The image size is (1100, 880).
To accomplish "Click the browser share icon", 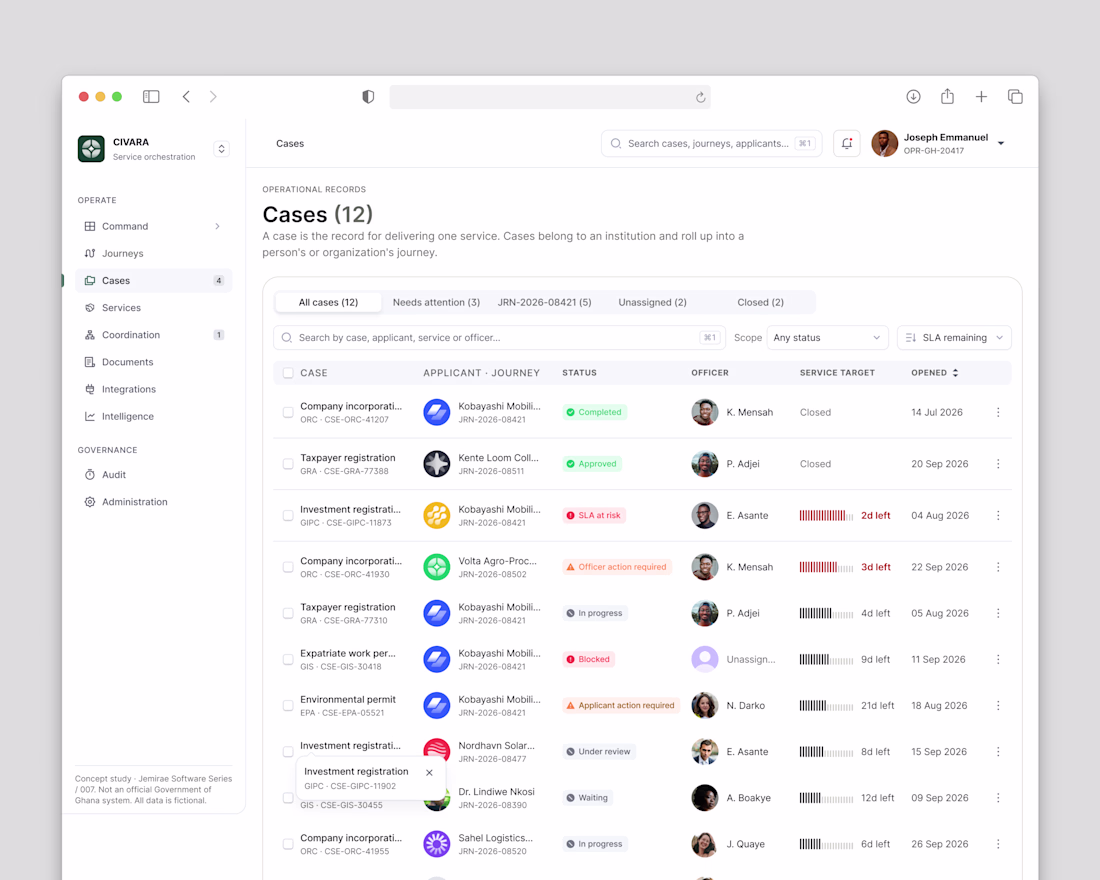I will click(x=947, y=96).
